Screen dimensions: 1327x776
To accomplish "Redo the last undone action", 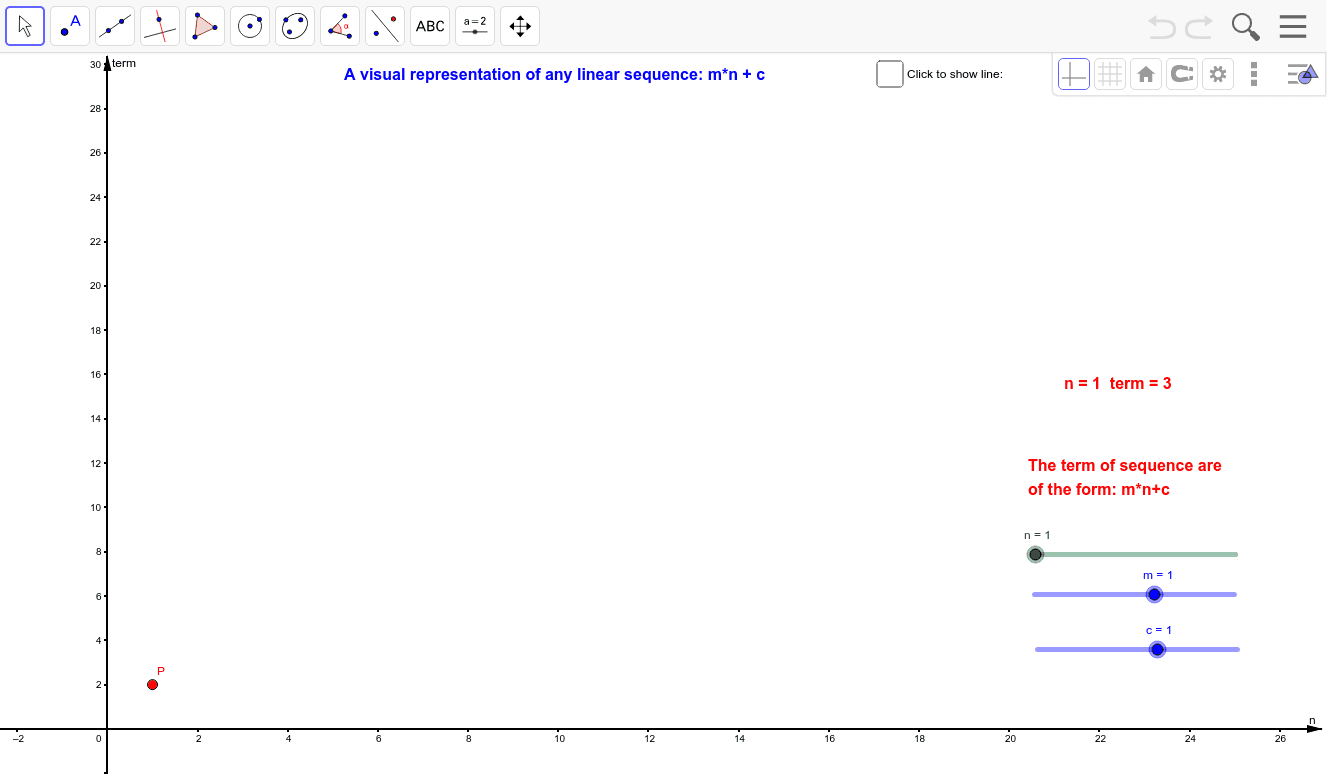I will click(1199, 26).
